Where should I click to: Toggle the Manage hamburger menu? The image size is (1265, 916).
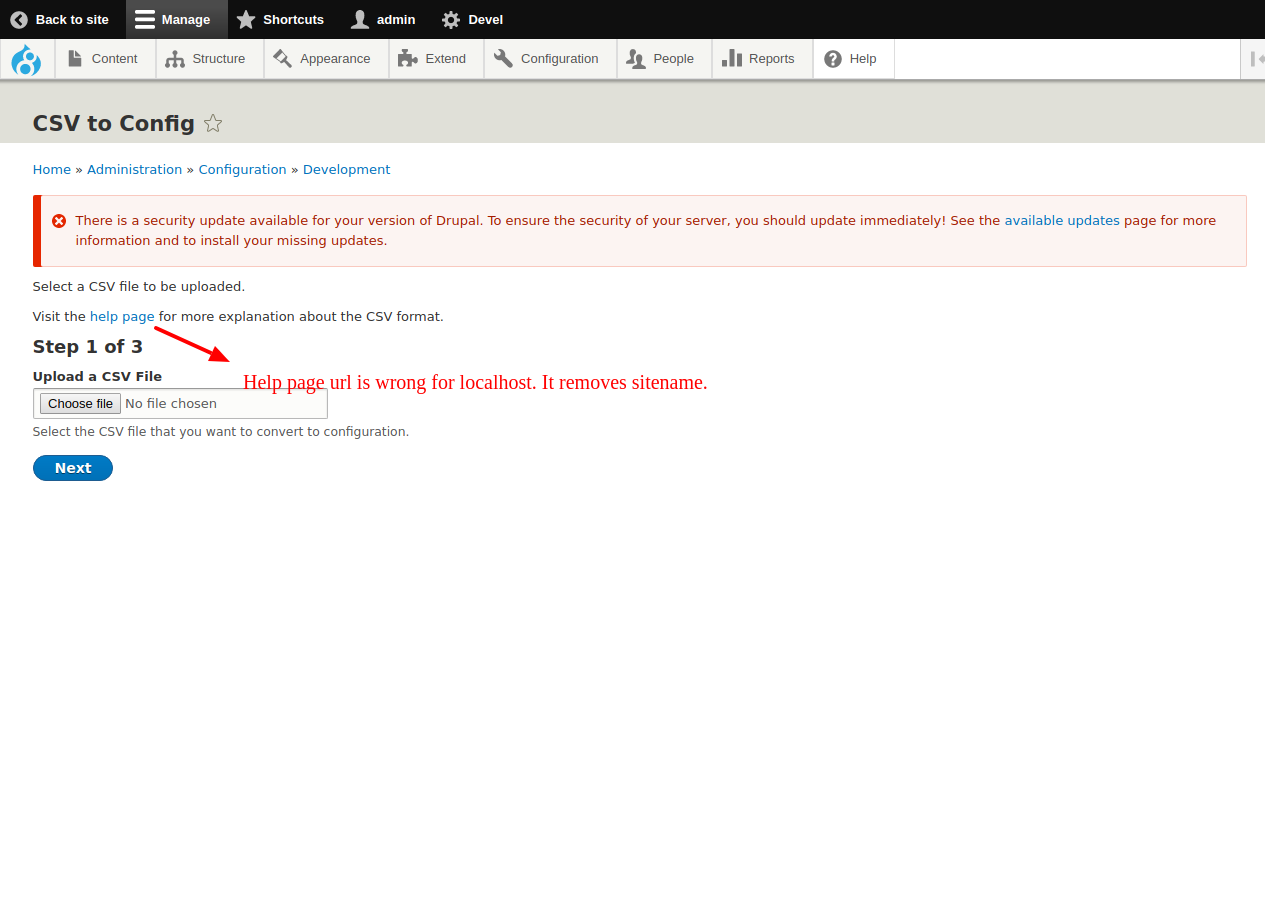coord(176,19)
